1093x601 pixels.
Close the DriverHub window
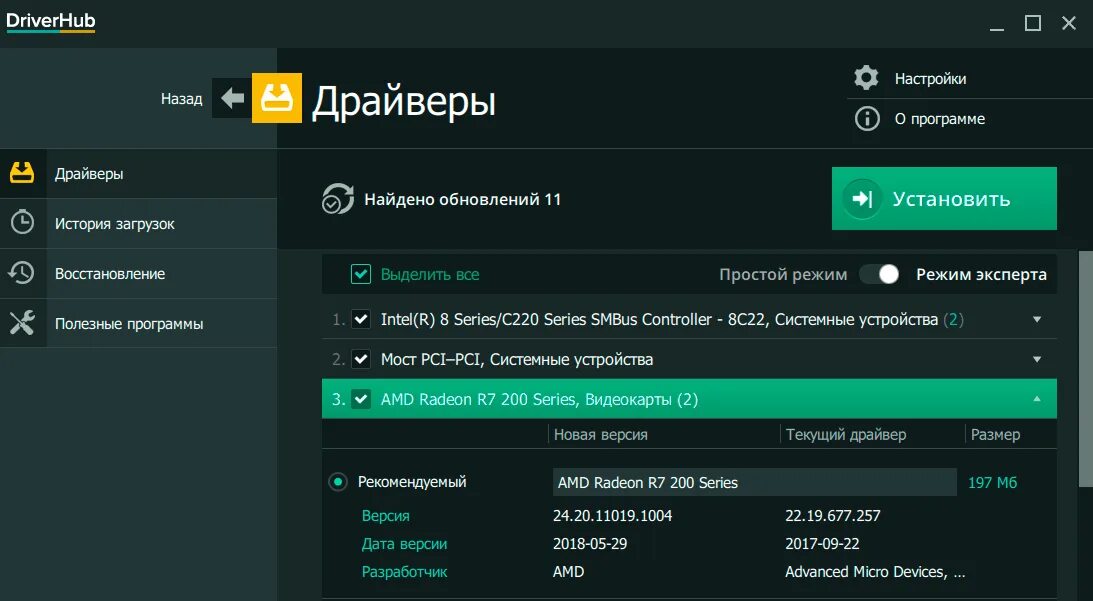click(1069, 23)
